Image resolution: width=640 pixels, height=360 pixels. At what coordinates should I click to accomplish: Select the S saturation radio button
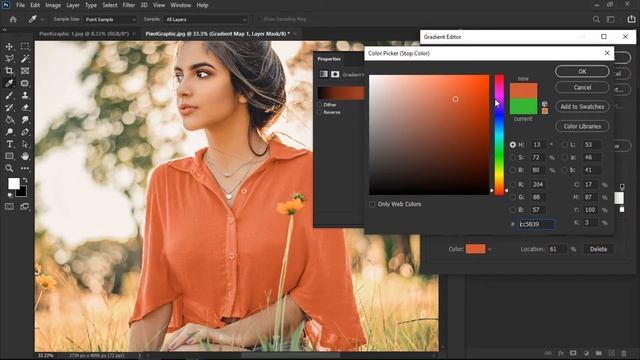coord(513,158)
